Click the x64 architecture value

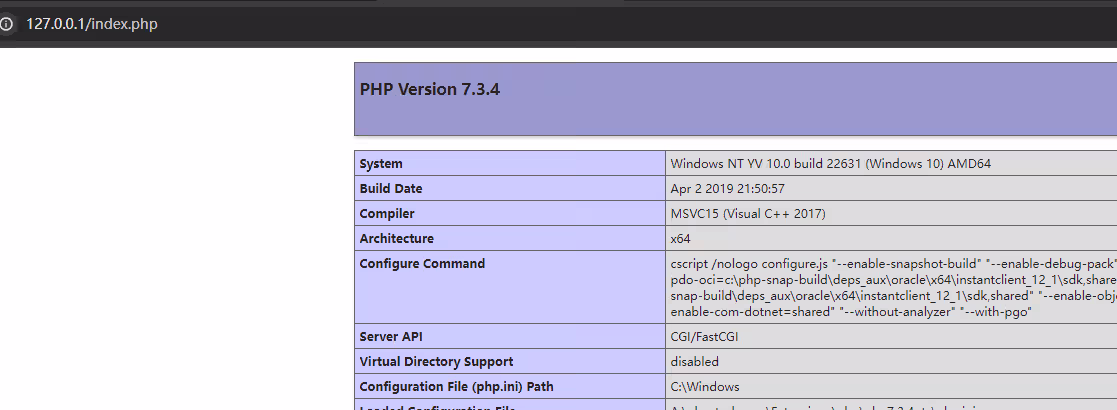click(680, 239)
